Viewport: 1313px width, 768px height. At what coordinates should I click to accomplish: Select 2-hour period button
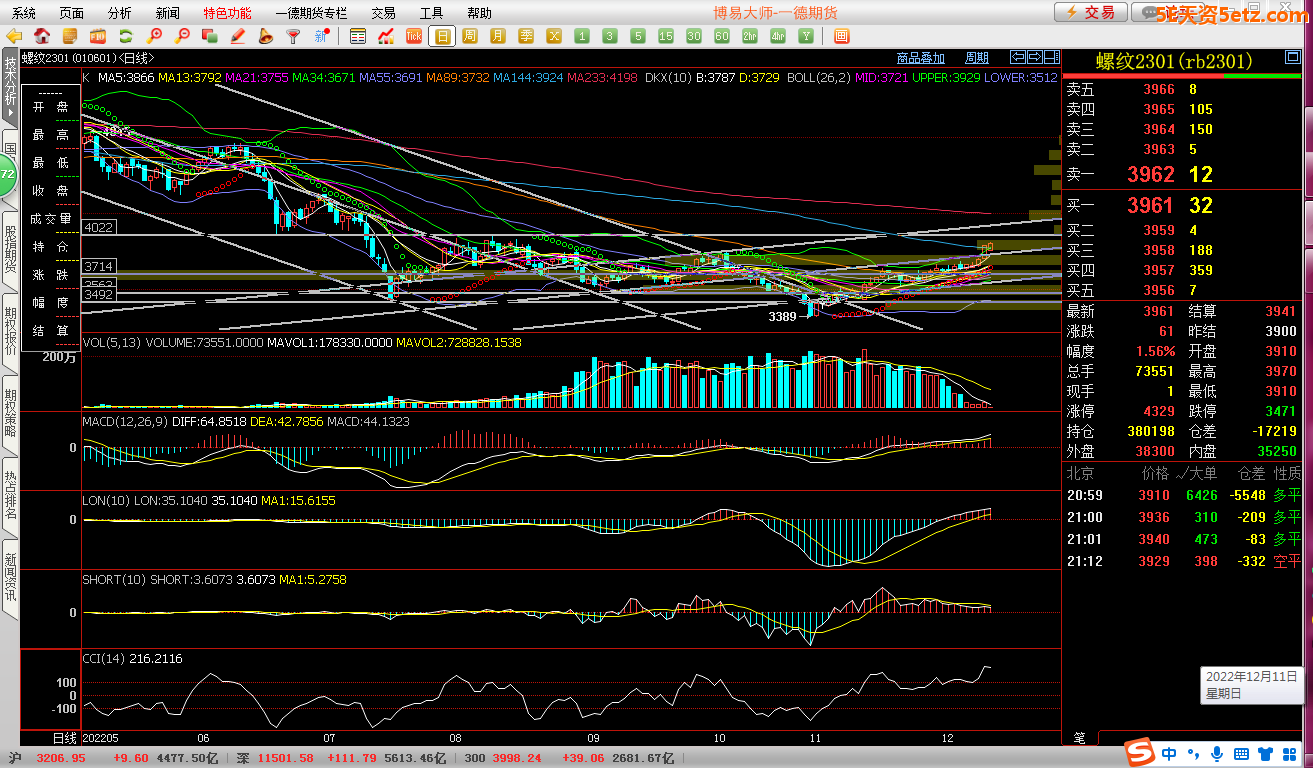pos(749,36)
